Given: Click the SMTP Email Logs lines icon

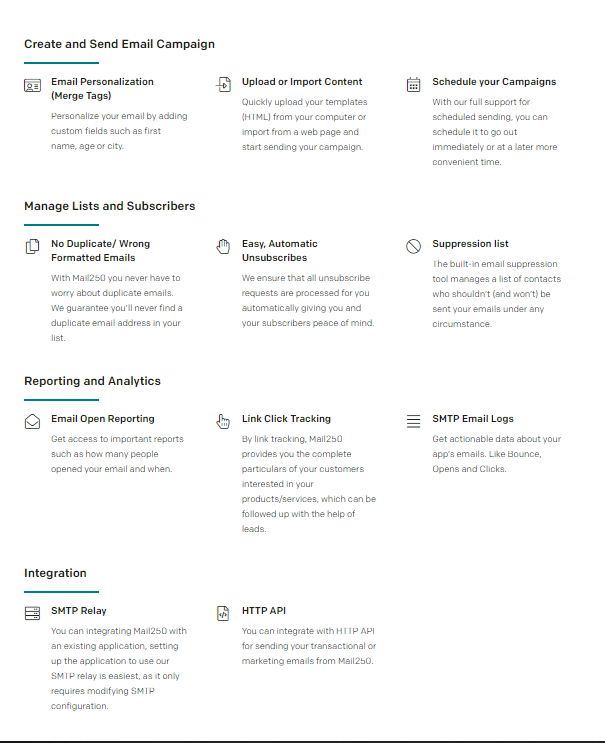Looking at the screenshot, I should [414, 422].
